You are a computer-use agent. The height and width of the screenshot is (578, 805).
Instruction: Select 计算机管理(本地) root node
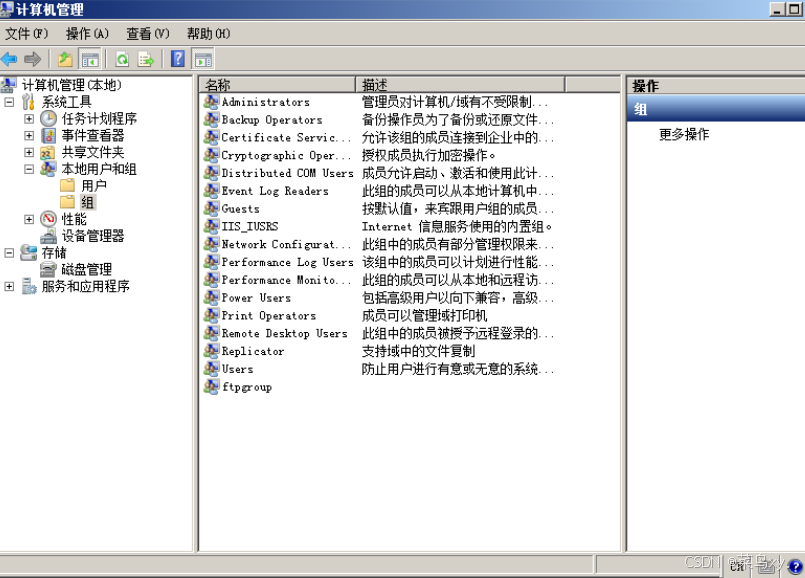71,85
